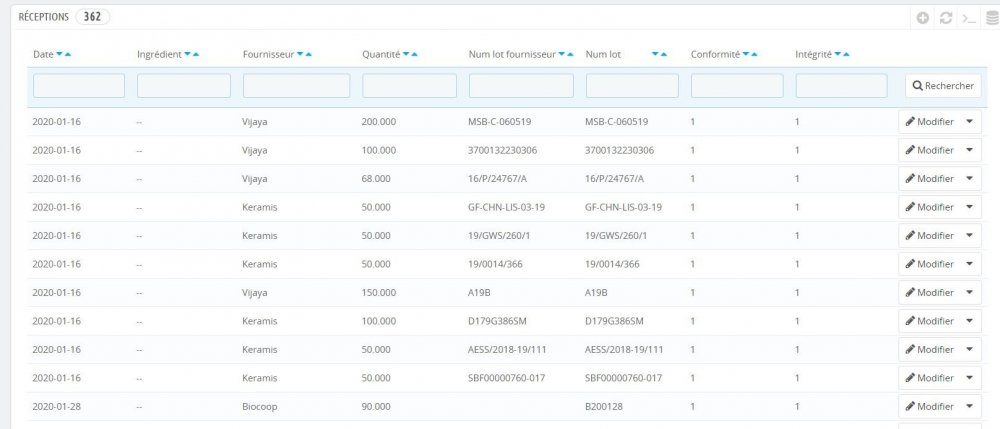This screenshot has height=429, width=1000.
Task: Click the 362 count badge
Action: [x=92, y=17]
